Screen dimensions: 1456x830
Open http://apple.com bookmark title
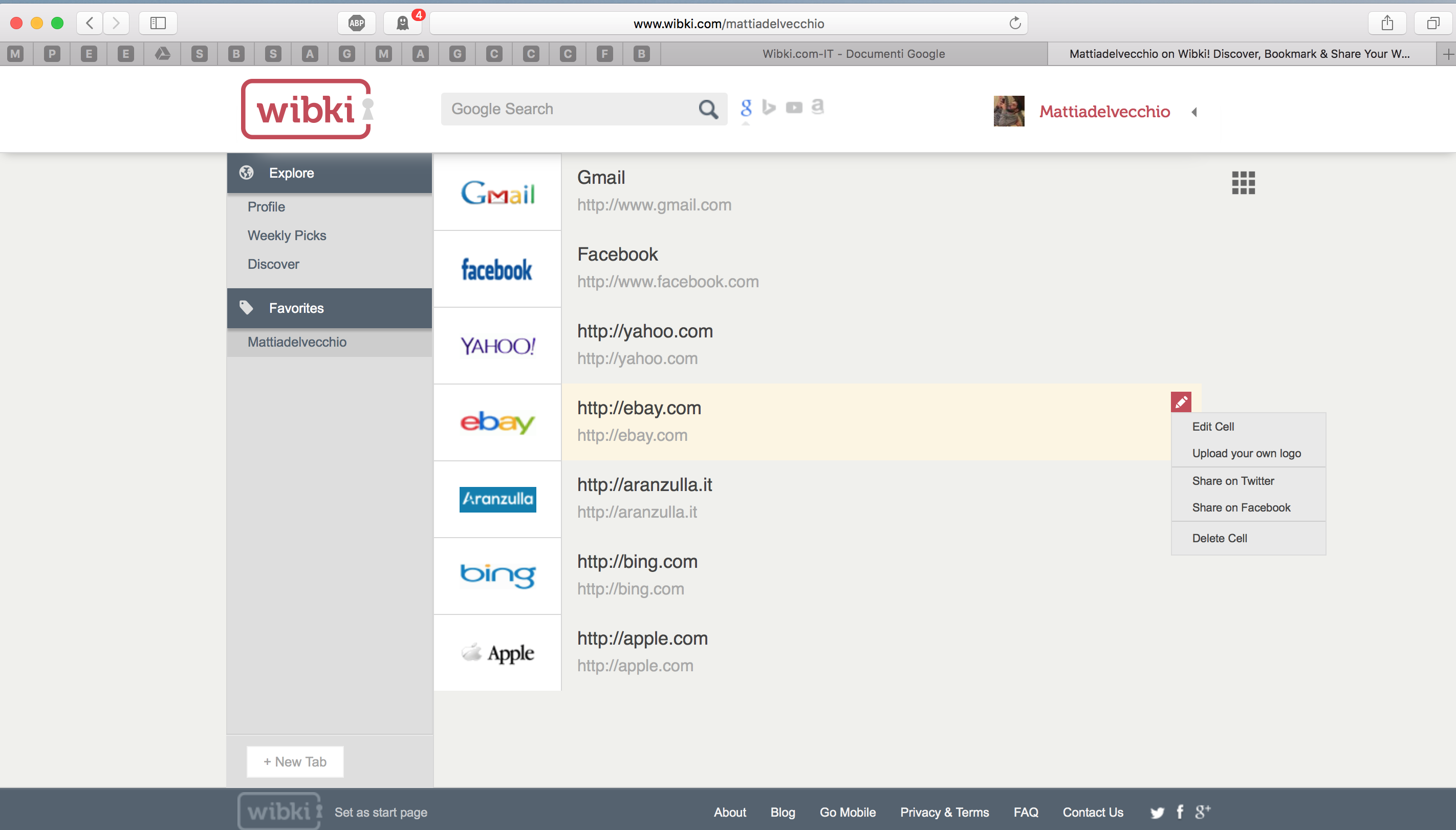coord(642,639)
